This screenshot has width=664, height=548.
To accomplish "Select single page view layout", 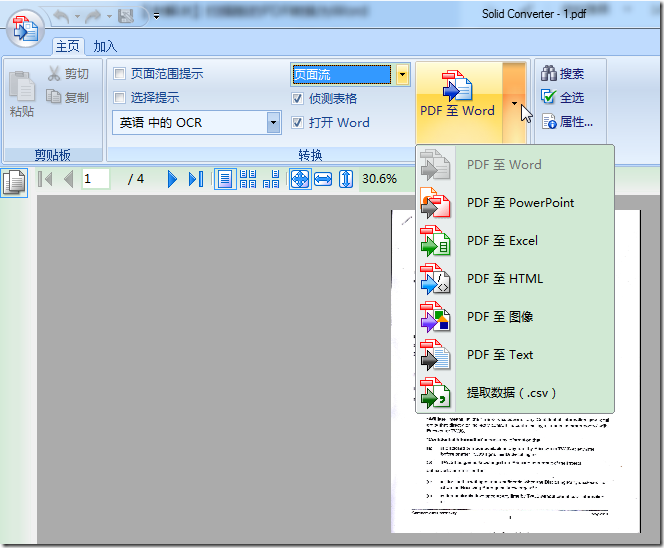I will [225, 179].
